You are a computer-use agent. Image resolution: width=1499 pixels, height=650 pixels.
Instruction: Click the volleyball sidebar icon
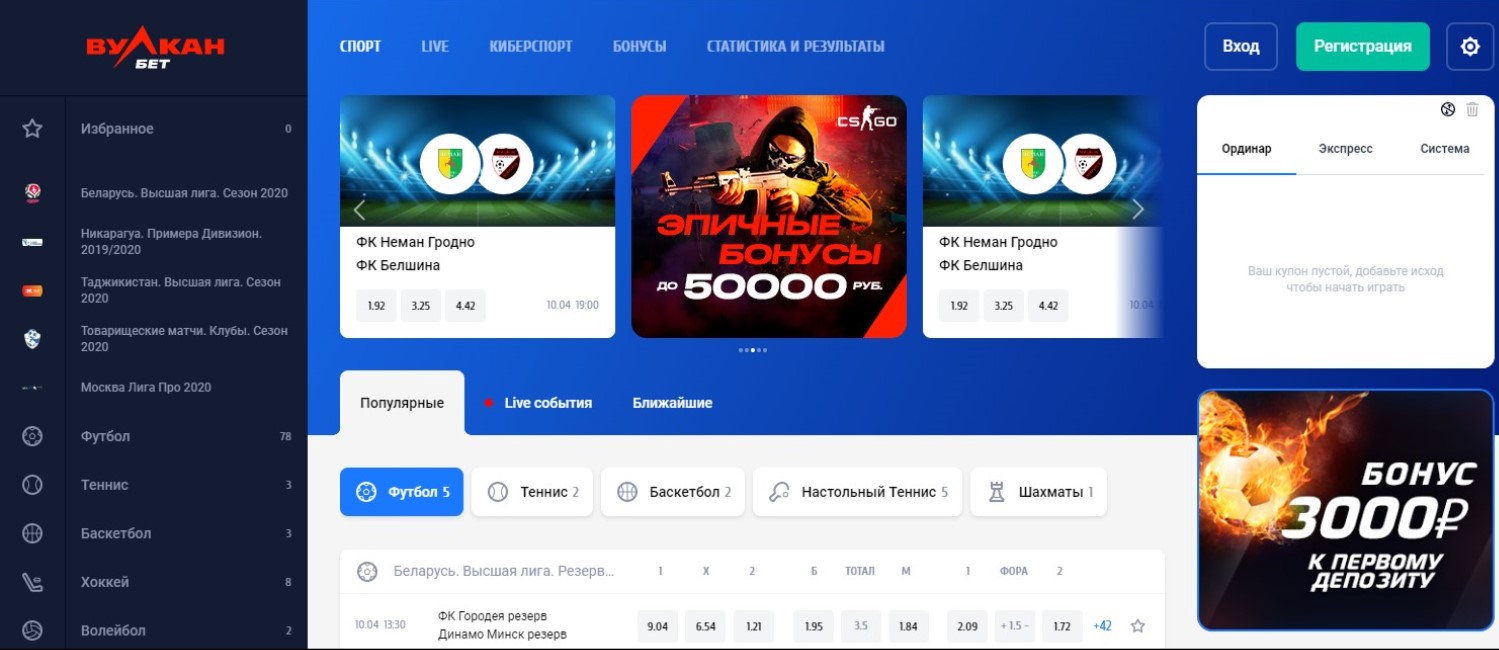point(32,630)
